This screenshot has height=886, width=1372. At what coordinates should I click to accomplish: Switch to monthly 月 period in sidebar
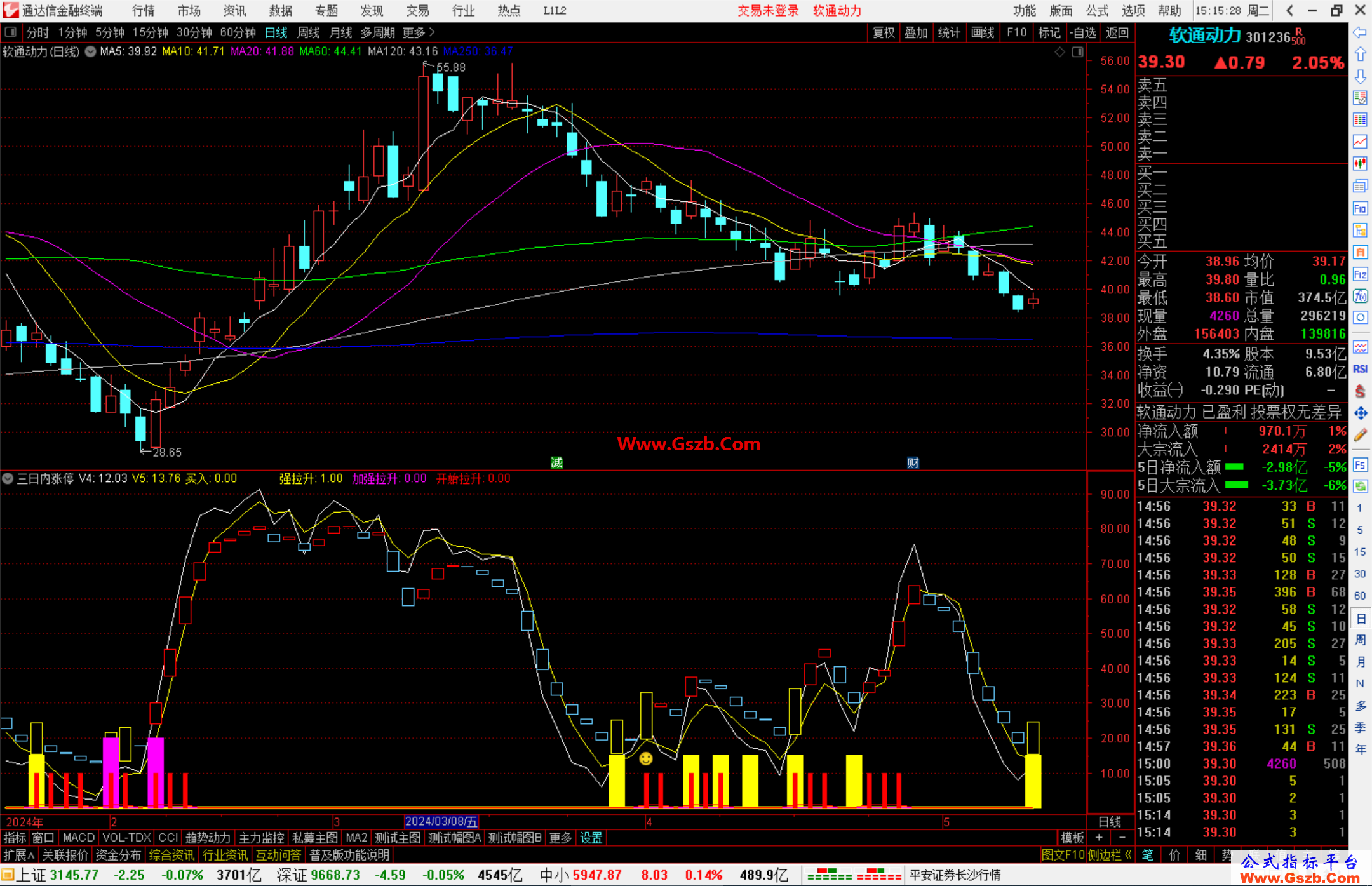1360,662
